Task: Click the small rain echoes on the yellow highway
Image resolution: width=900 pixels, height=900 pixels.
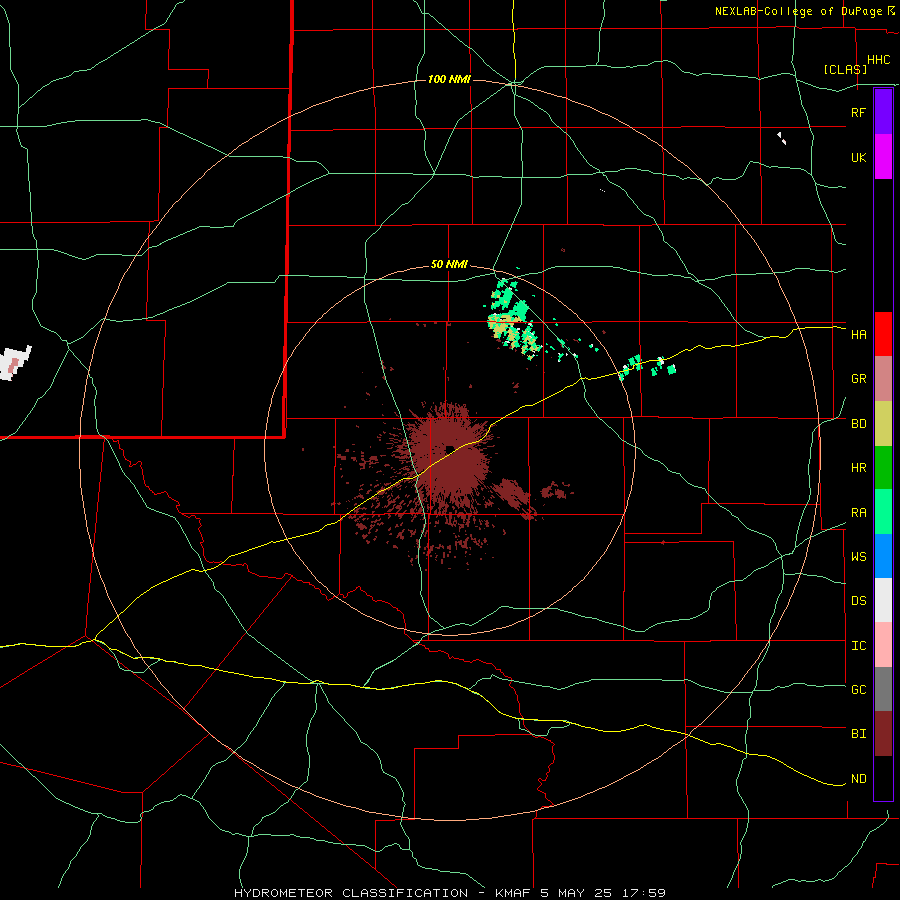Action: point(646,366)
